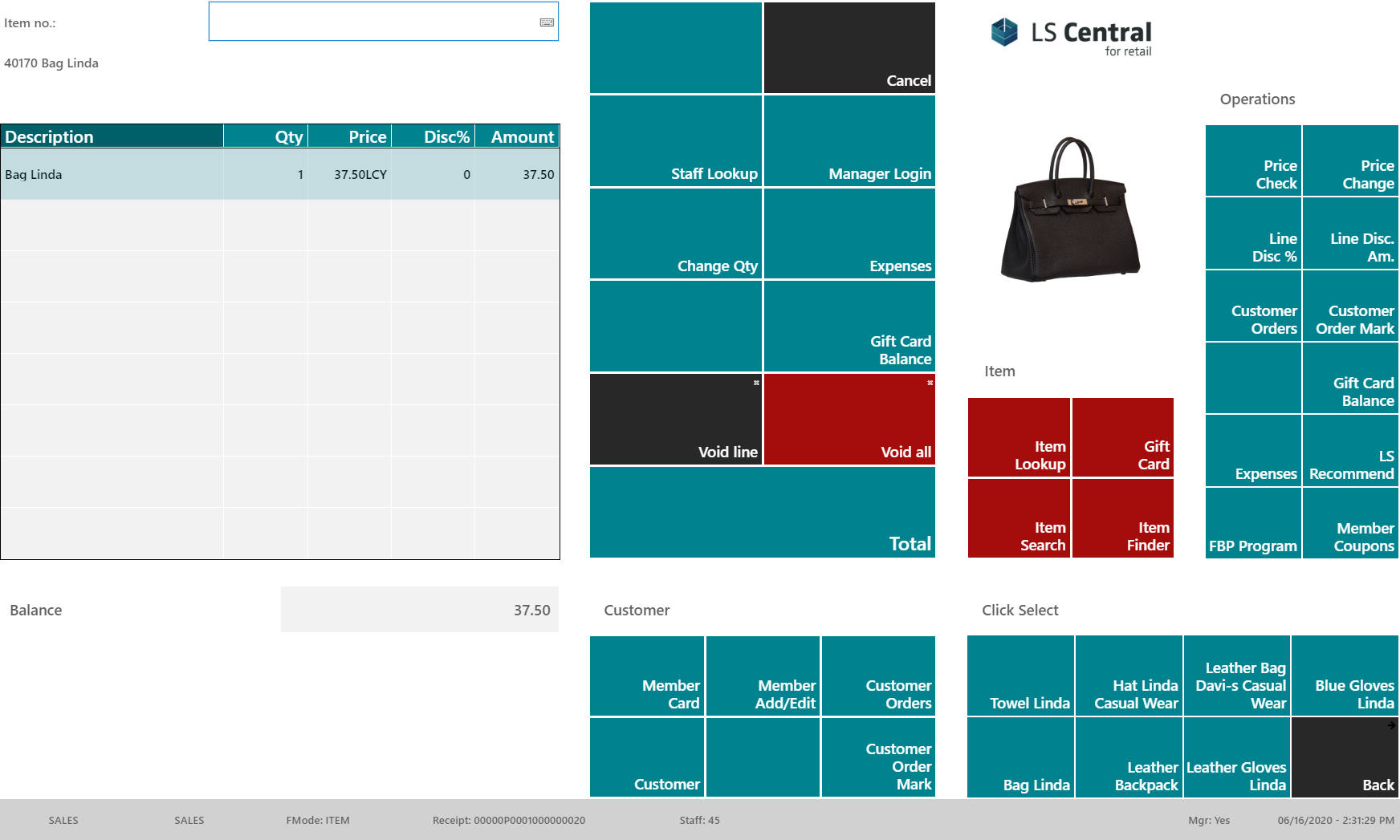Open LS Recommend

1350,451
